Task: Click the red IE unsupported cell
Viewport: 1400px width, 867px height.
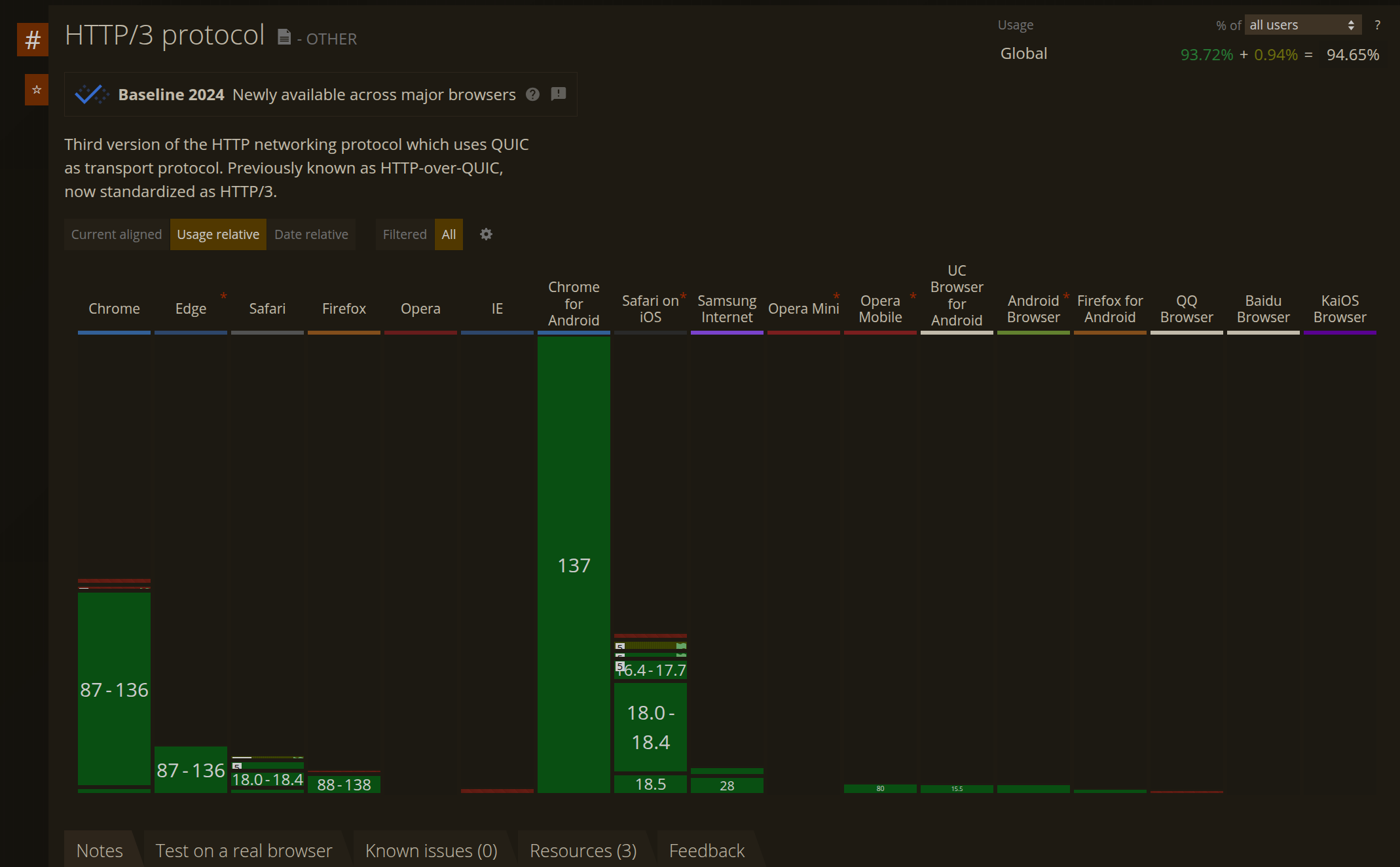Action: 497,790
